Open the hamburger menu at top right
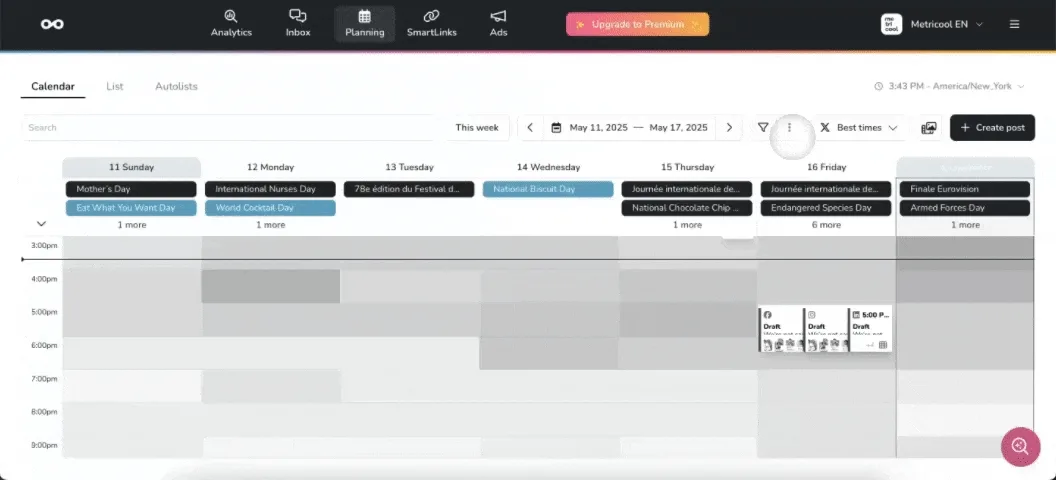 pos(1015,24)
